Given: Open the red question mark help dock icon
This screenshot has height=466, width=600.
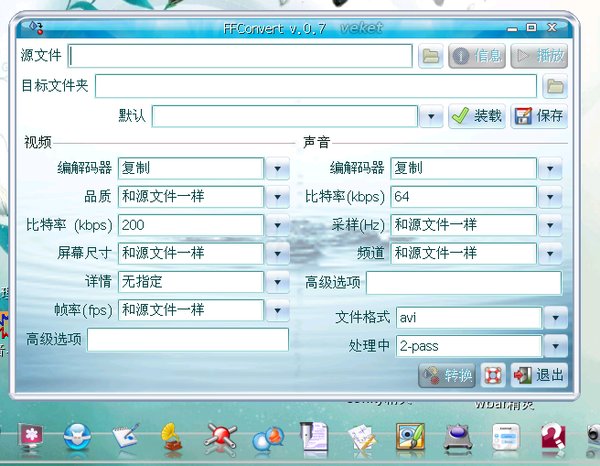Looking at the screenshot, I should (553, 437).
